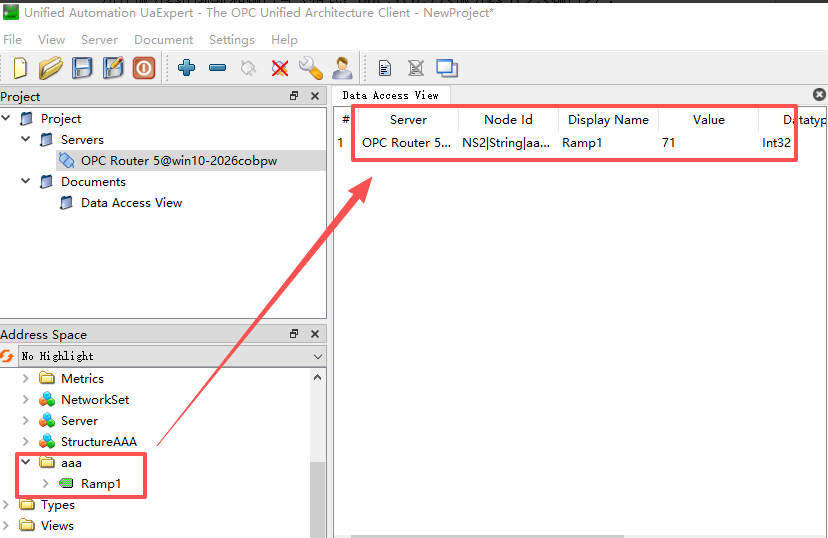Click the Address Space refresh orange icon
The image size is (828, 538).
click(x=7, y=356)
